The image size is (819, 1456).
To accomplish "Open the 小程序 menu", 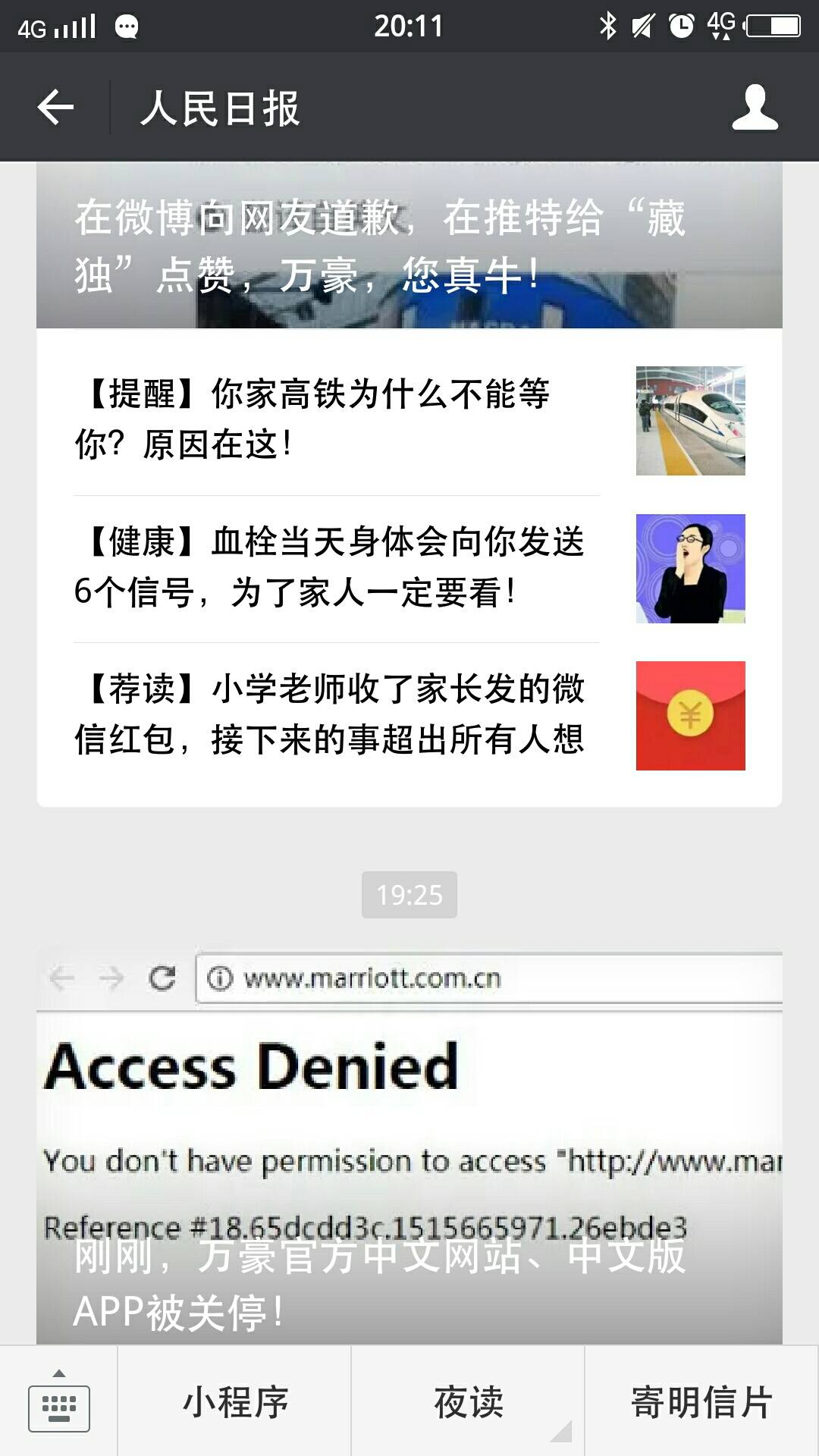I will tap(235, 1401).
